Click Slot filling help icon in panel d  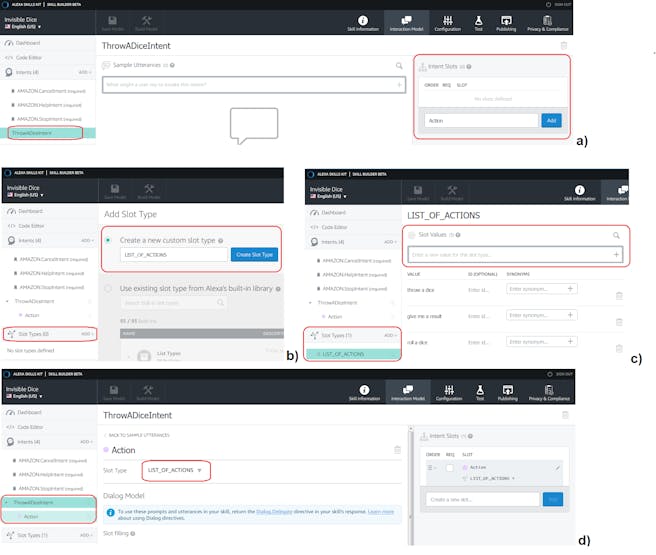pyautogui.click(x=133, y=534)
